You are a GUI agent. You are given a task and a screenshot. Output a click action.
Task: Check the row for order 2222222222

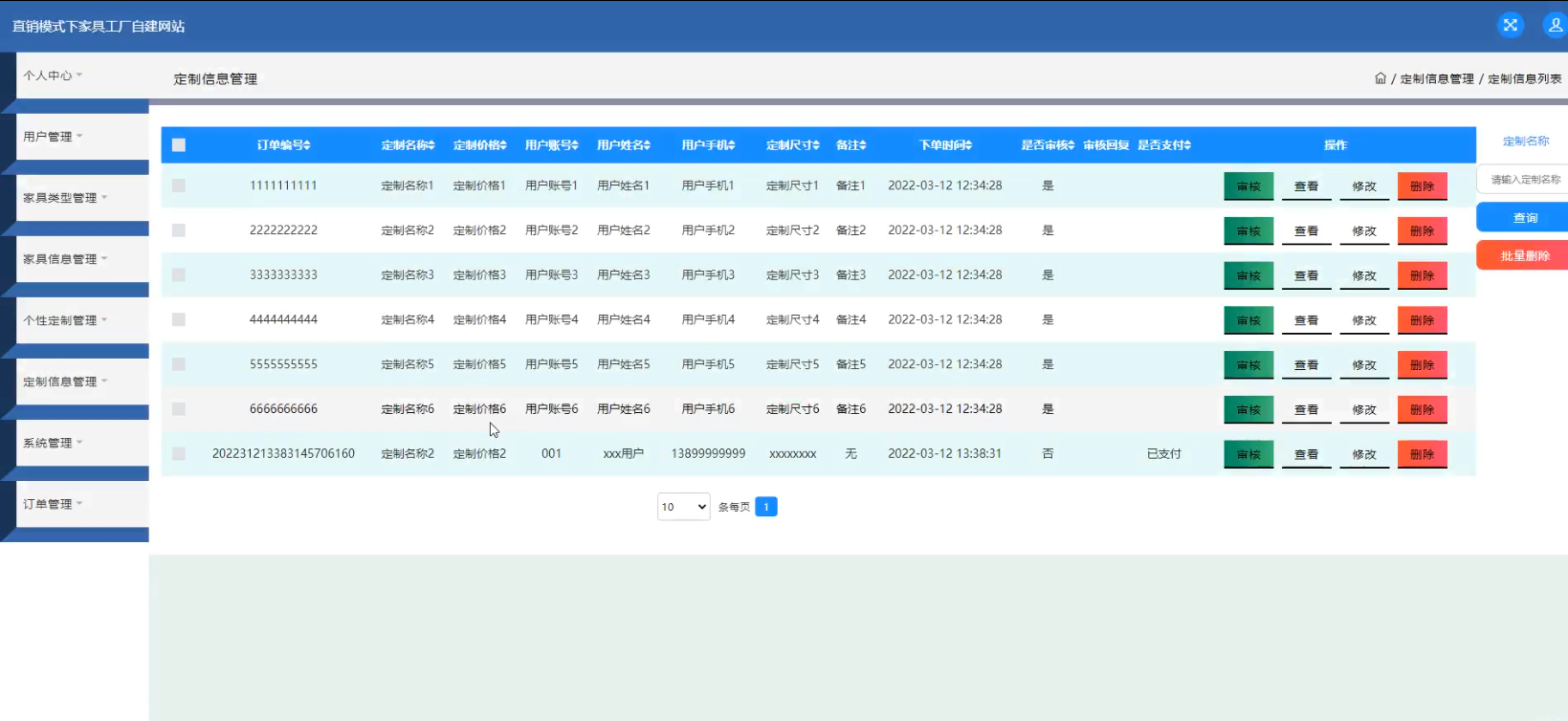pyautogui.click(x=179, y=230)
